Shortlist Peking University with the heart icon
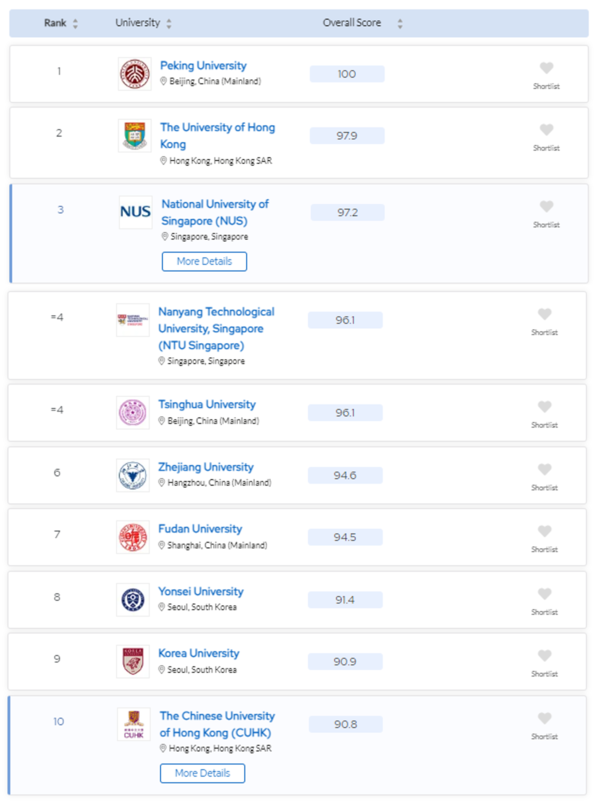This screenshot has height=801, width=600. point(546,68)
